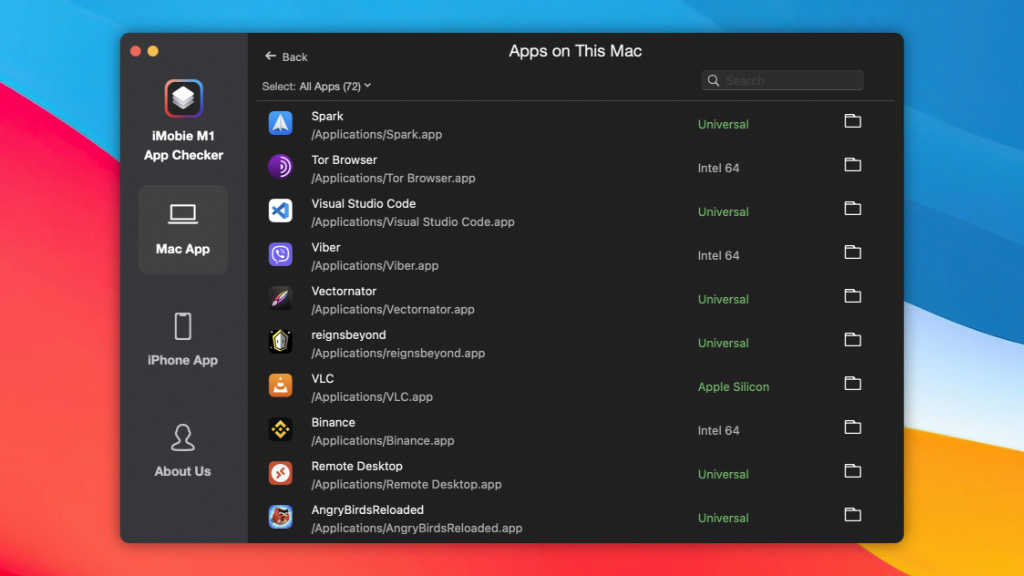Click the Tor Browser app icon
The height and width of the screenshot is (576, 1024).
coord(281,167)
